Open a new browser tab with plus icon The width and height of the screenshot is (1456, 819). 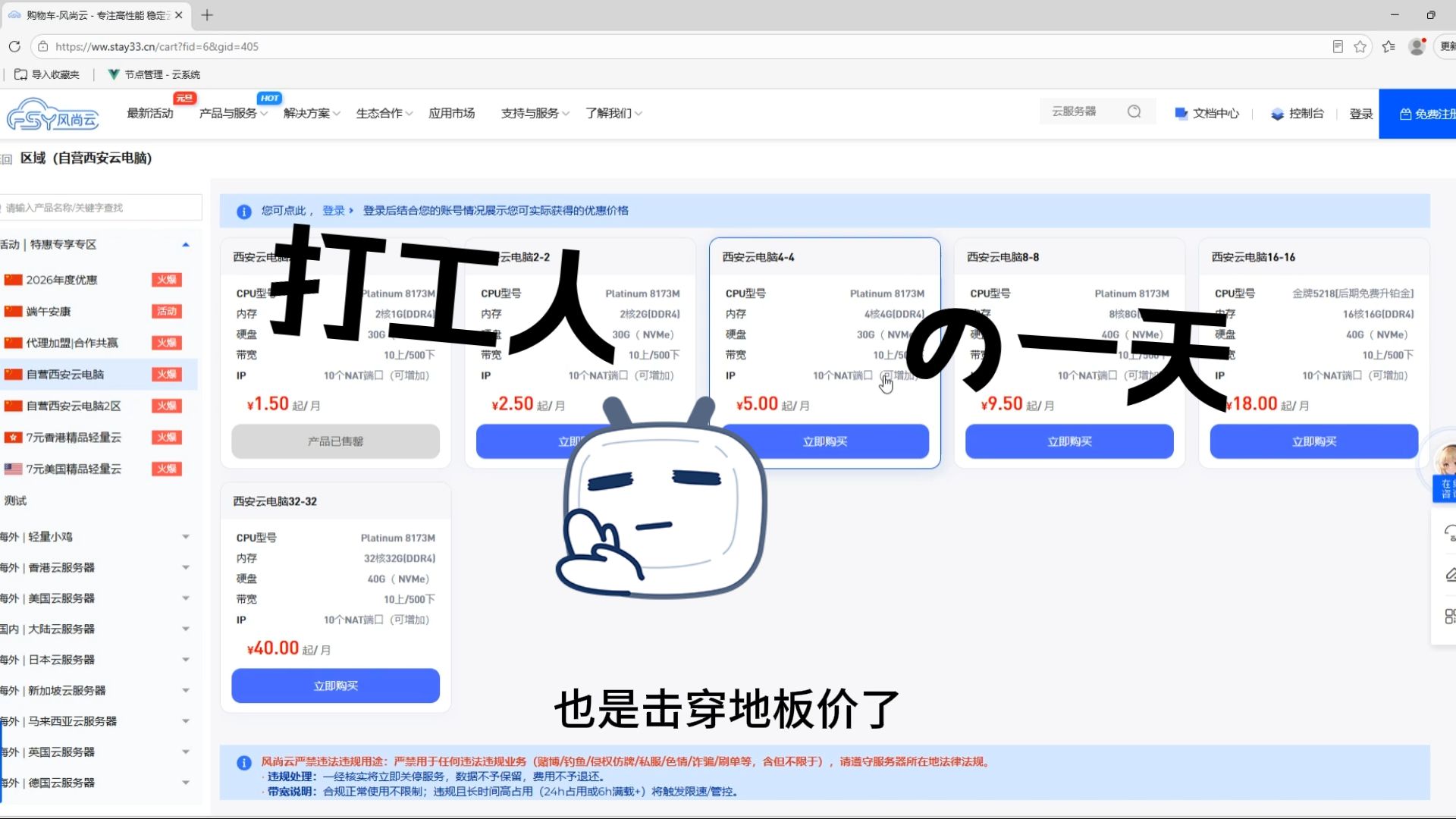207,15
